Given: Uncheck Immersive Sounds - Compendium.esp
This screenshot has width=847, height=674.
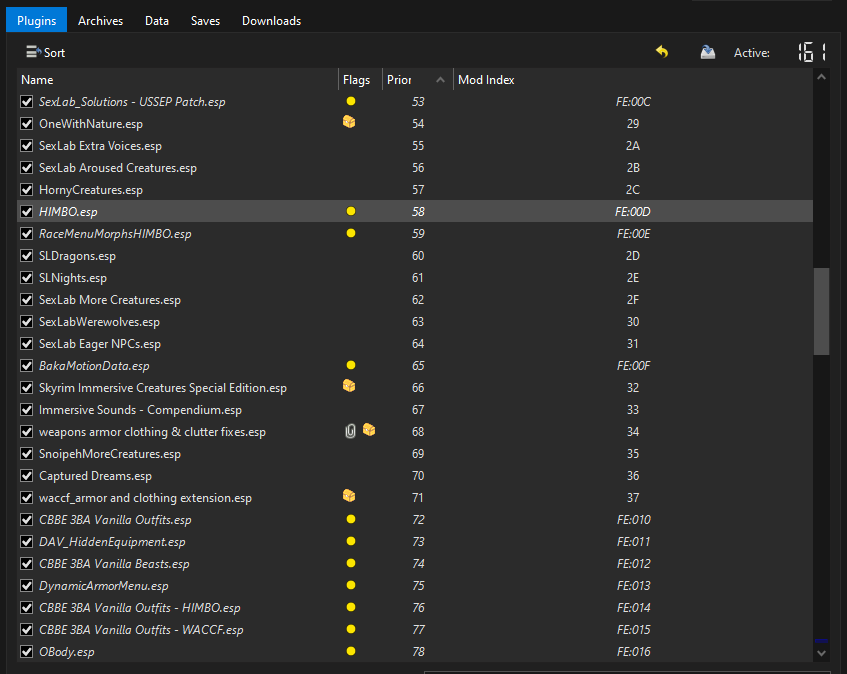Looking at the screenshot, I should point(26,409).
